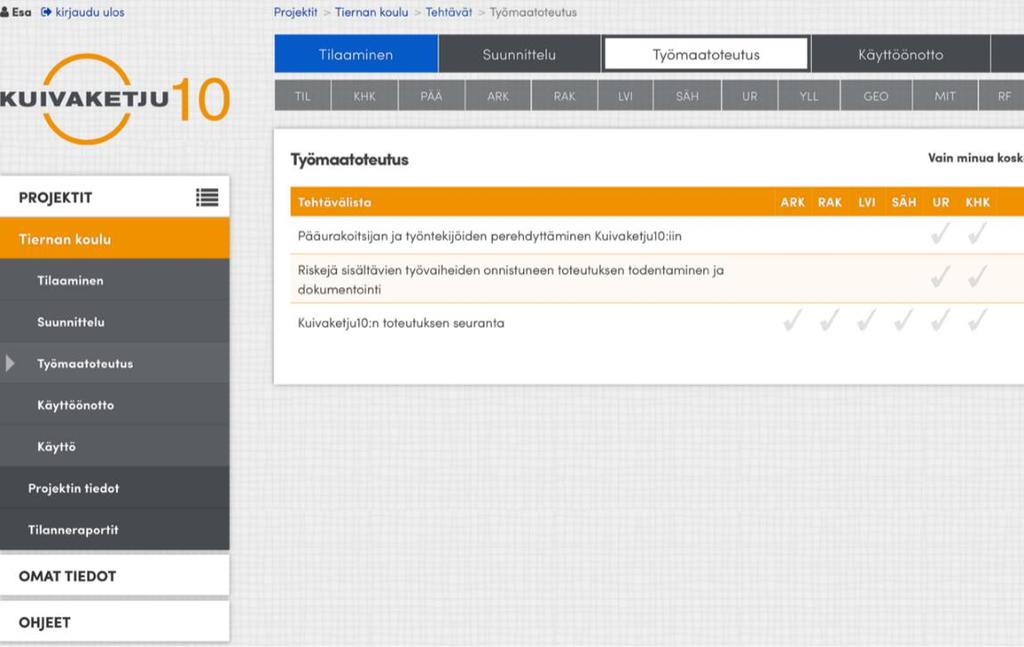1024x647 pixels.
Task: Filter by the TIL role tab
Action: 302,96
